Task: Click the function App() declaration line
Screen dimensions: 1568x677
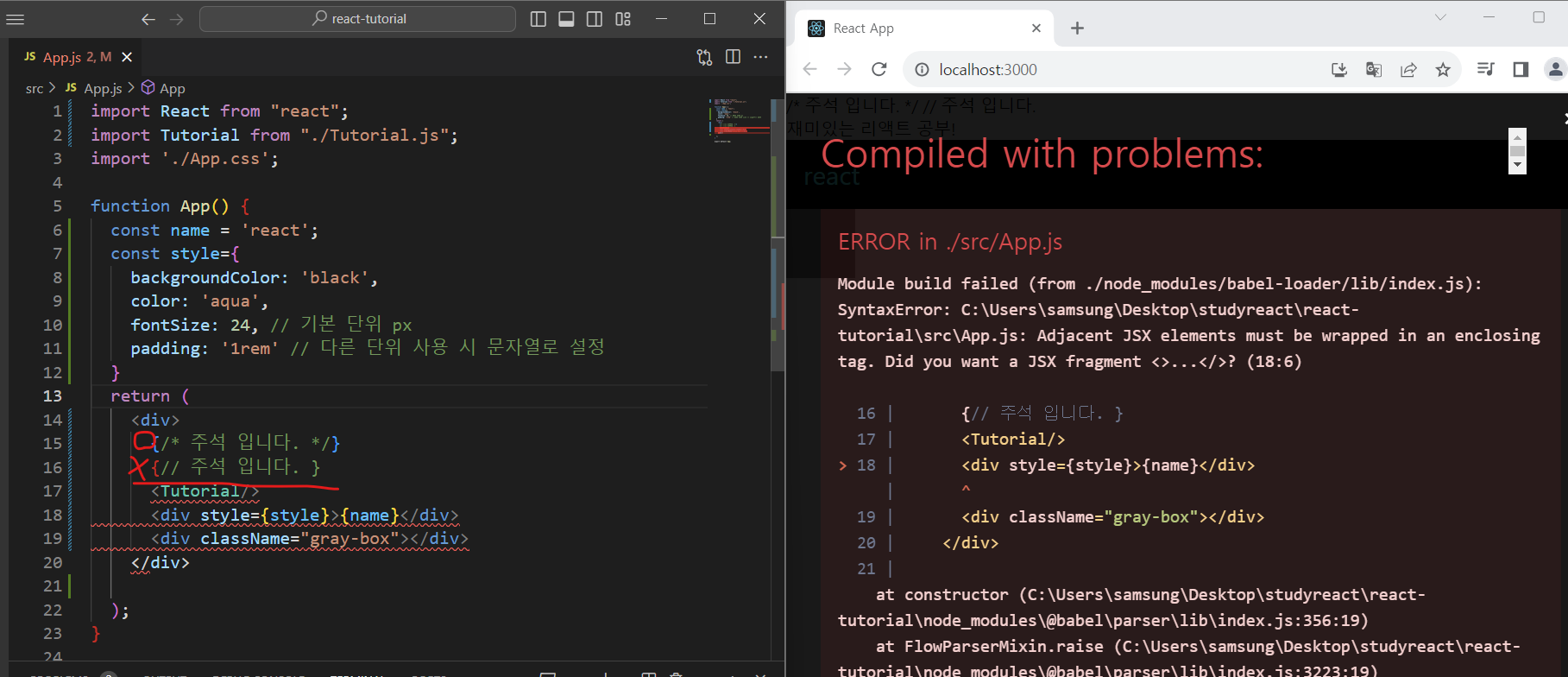Action: click(170, 206)
